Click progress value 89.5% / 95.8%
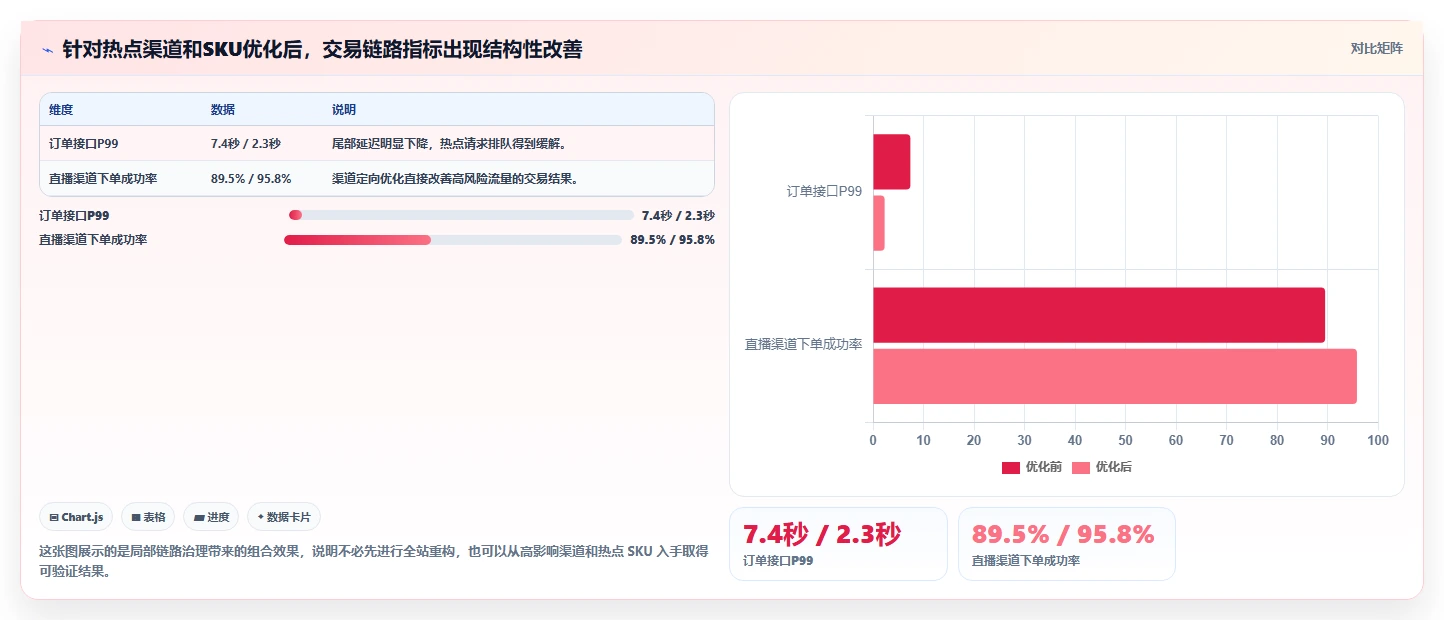 point(672,240)
